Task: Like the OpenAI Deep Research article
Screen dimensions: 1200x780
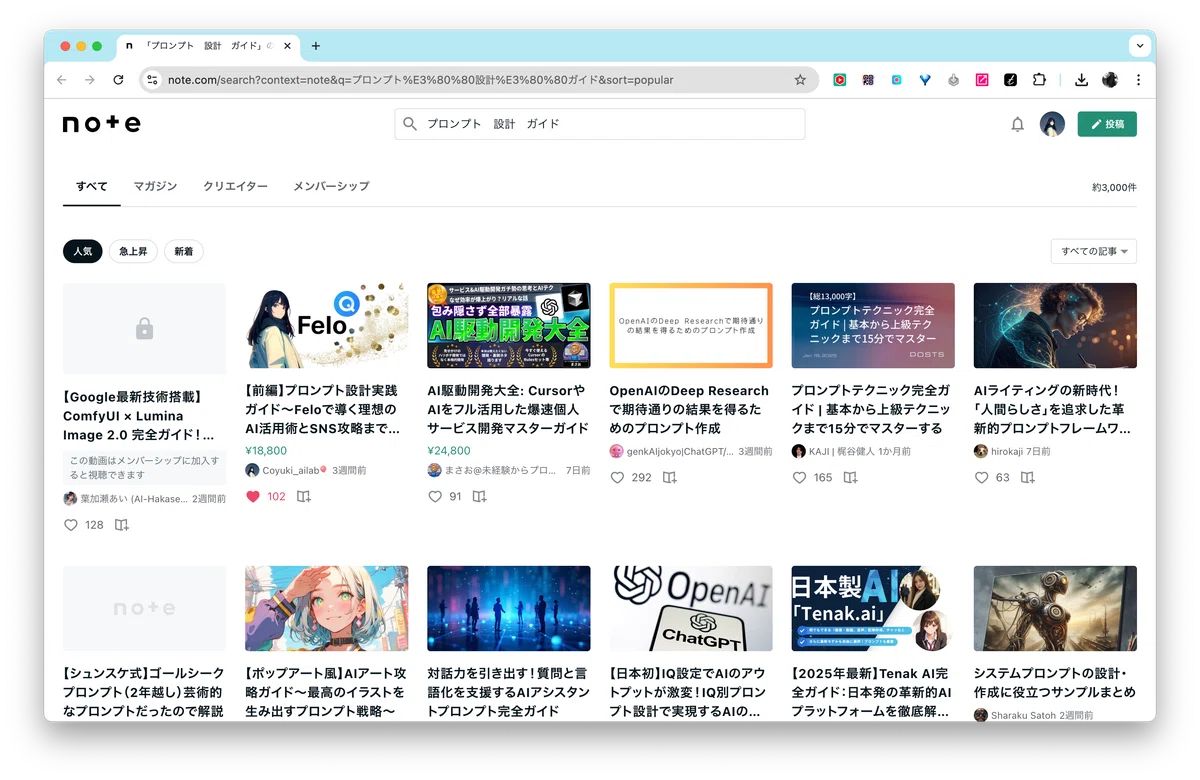Action: (x=617, y=478)
